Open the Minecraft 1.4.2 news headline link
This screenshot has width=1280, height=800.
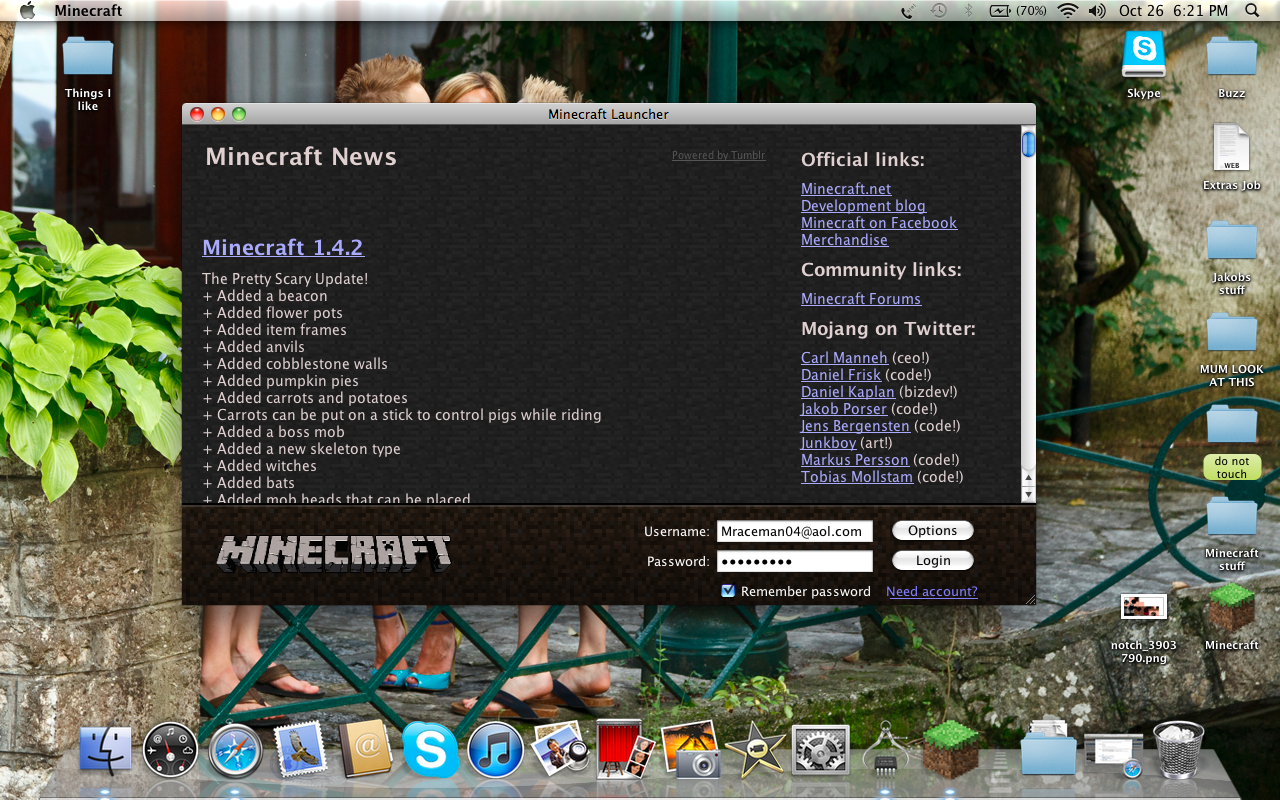[283, 247]
